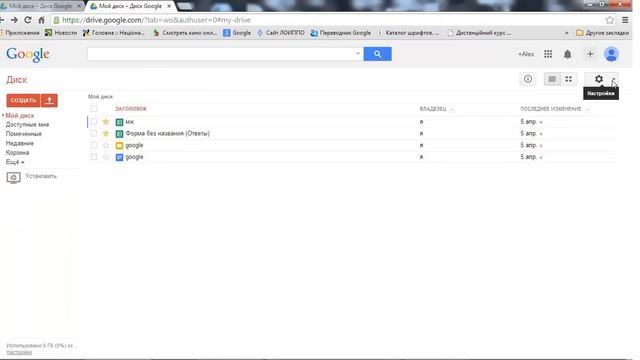Open the account profile avatar
The width and height of the screenshot is (640, 360).
[x=611, y=54]
